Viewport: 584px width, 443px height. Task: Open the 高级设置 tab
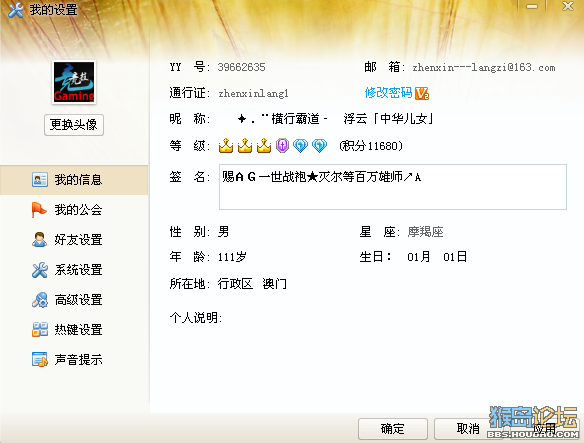pyautogui.click(x=74, y=300)
